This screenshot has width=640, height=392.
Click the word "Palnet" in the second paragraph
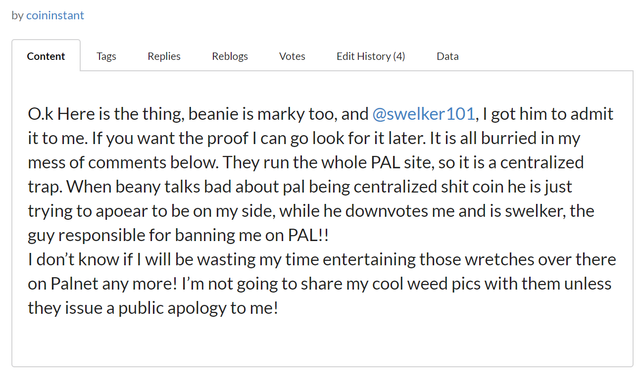(x=75, y=284)
